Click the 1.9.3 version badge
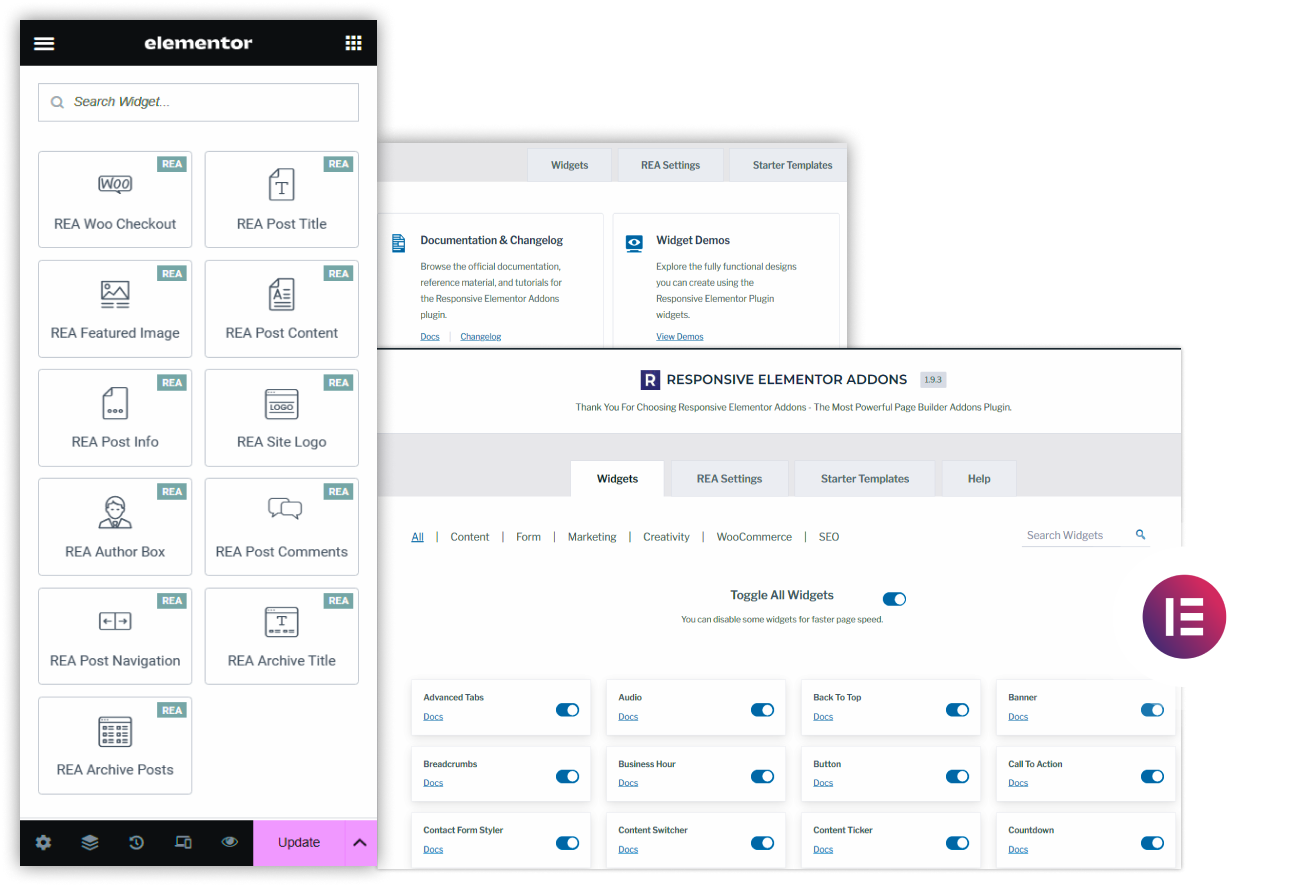The width and height of the screenshot is (1301, 886). click(x=933, y=380)
